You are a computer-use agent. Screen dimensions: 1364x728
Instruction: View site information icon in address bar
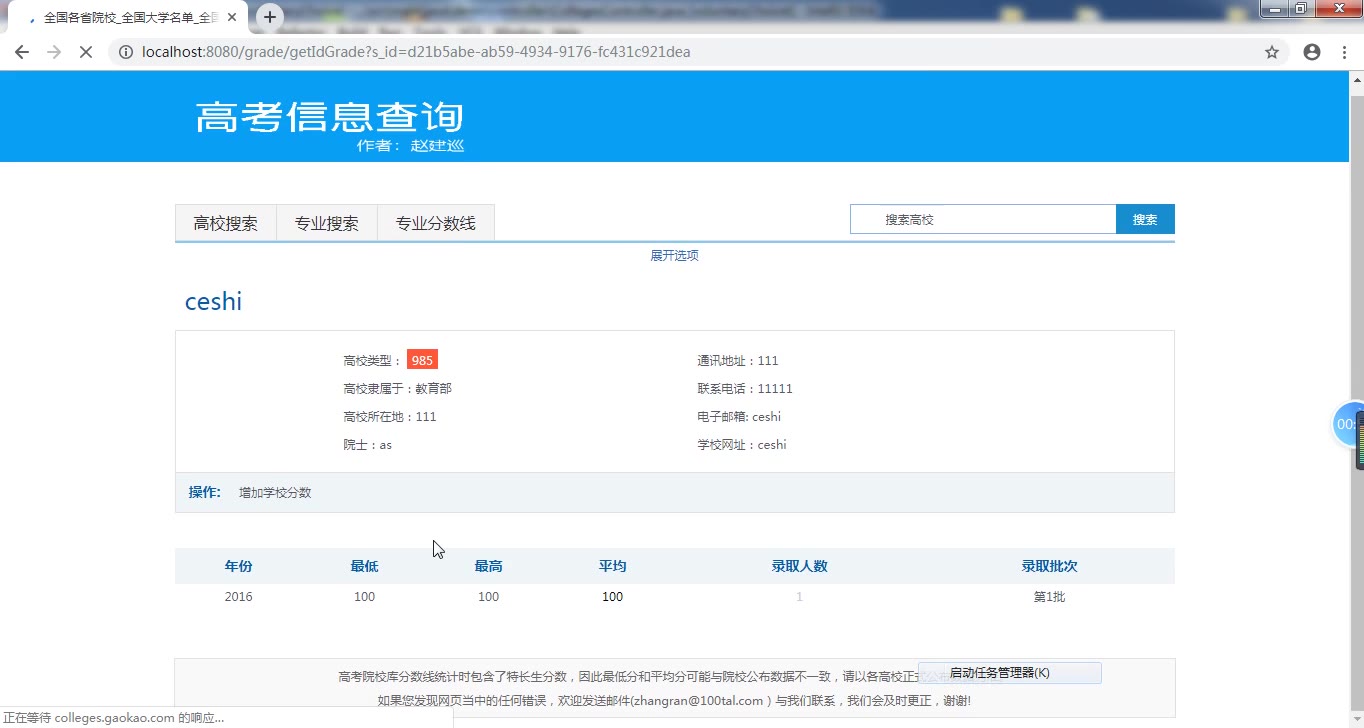point(126,52)
